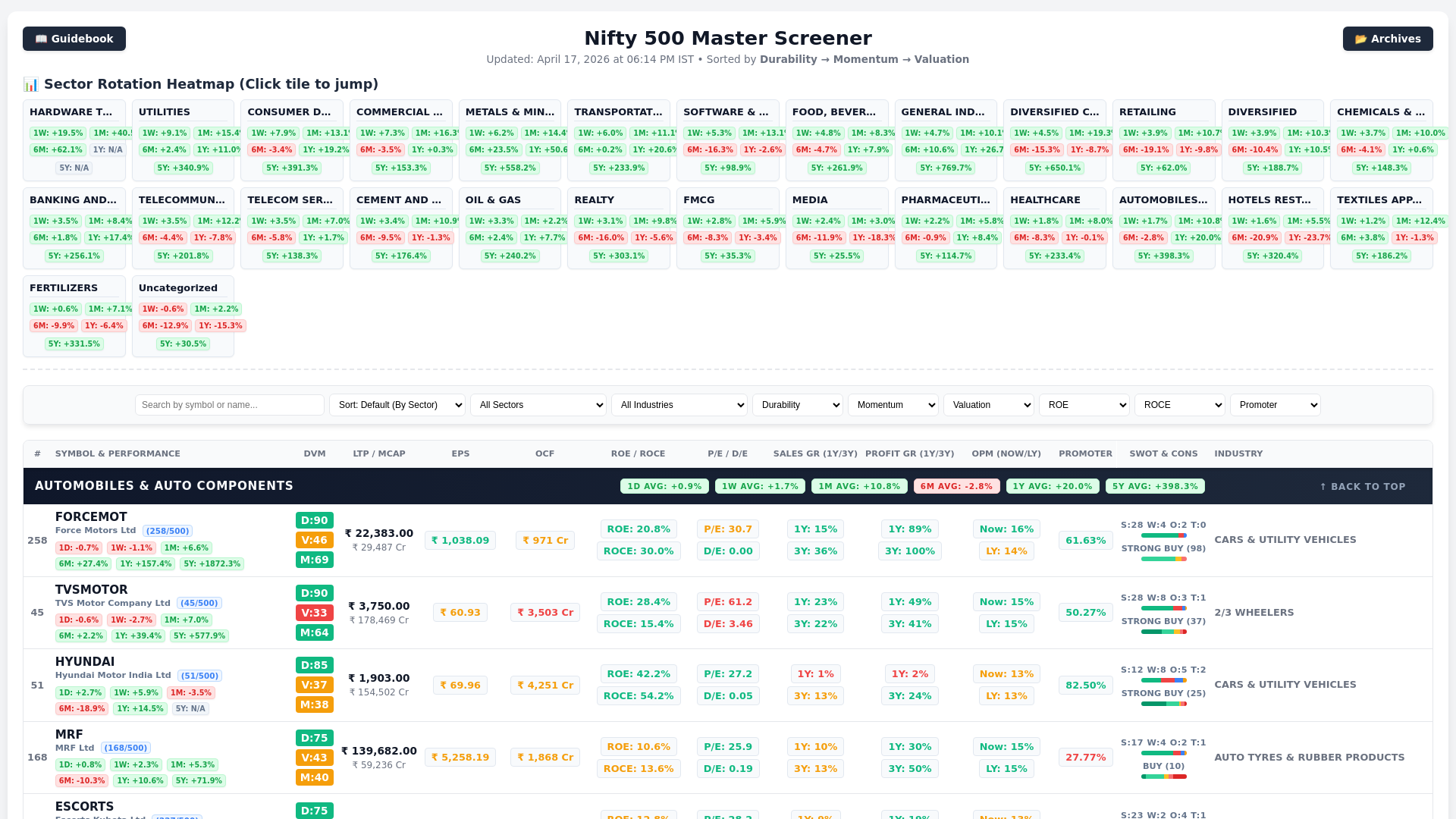Open the ROE filter dropdown
Screen dimensions: 1456x819
click(1084, 405)
